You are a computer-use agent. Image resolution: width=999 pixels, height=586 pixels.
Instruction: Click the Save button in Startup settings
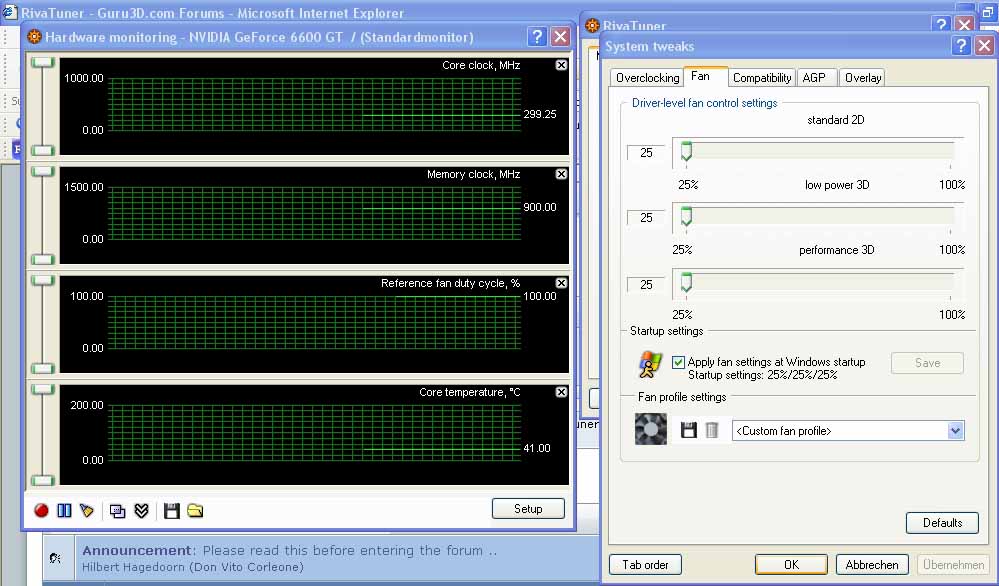[x=927, y=362]
